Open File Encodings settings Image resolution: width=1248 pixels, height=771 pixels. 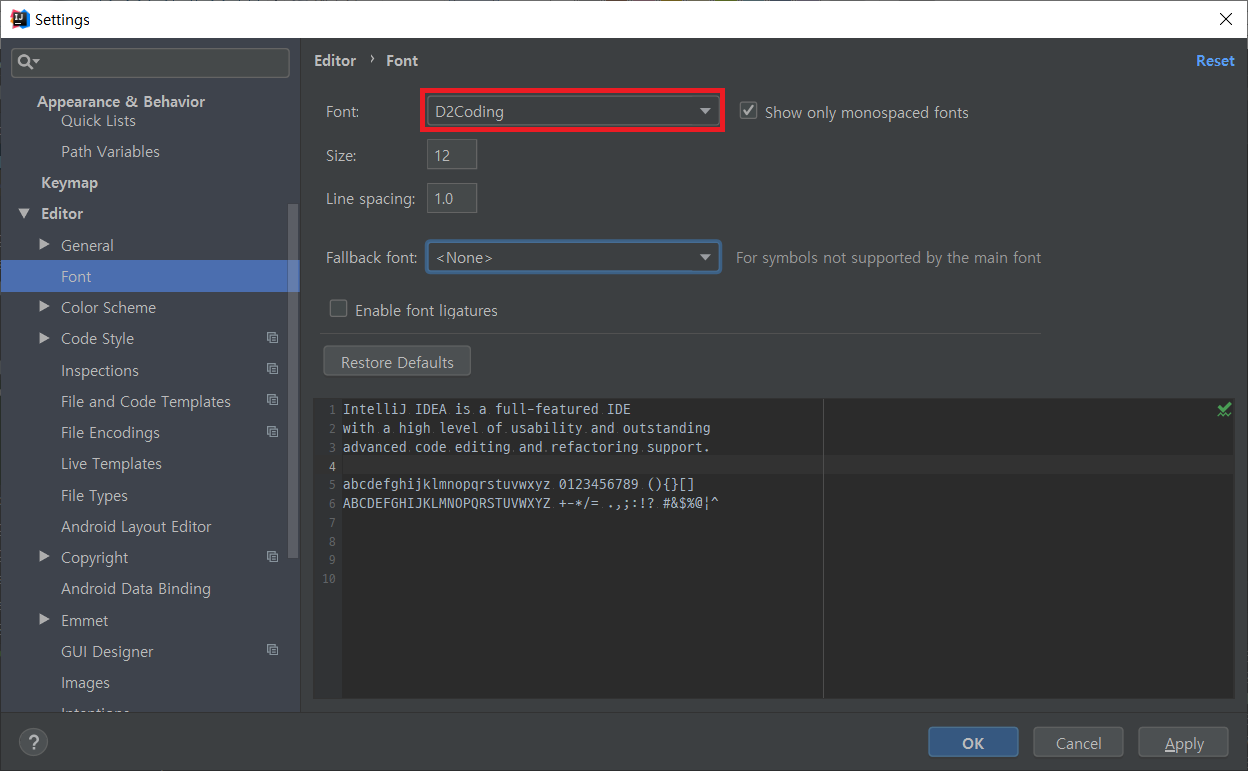tap(110, 433)
